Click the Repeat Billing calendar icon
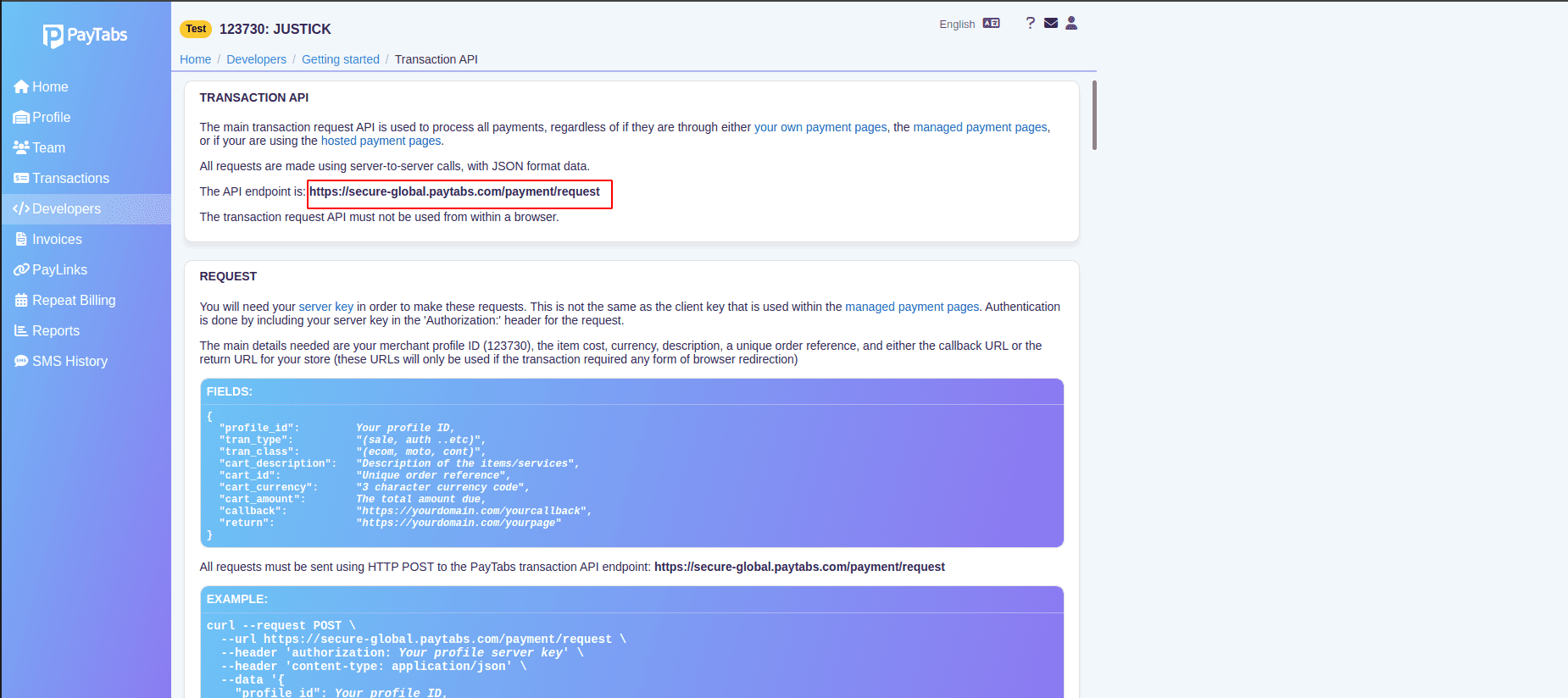1568x698 pixels. [21, 300]
